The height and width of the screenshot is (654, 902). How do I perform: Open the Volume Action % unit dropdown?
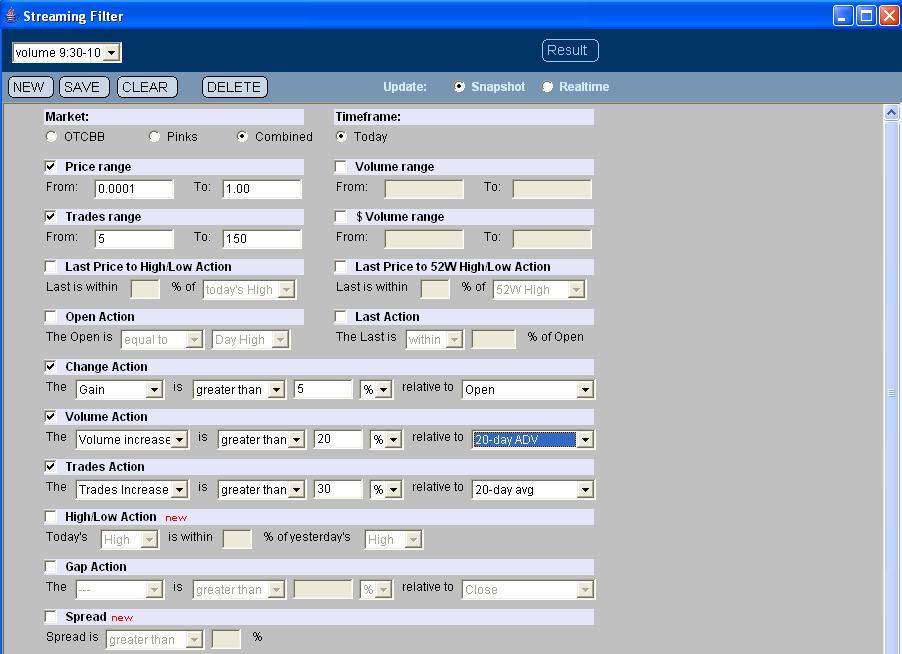386,439
